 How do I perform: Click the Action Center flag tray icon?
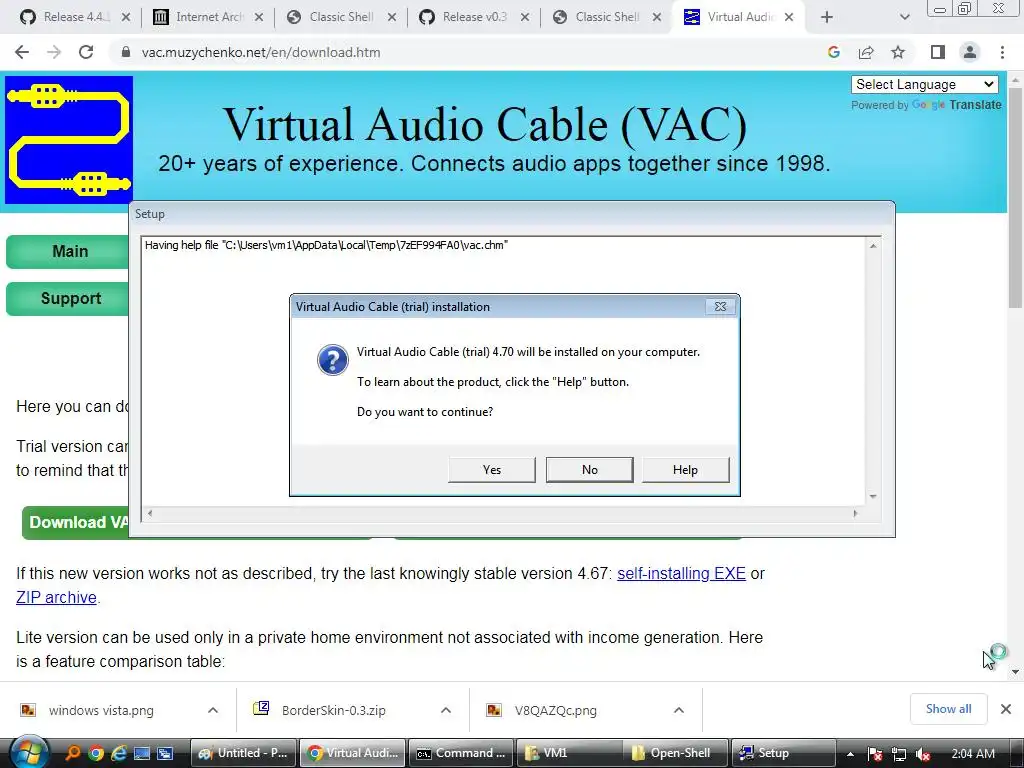[x=875, y=754]
